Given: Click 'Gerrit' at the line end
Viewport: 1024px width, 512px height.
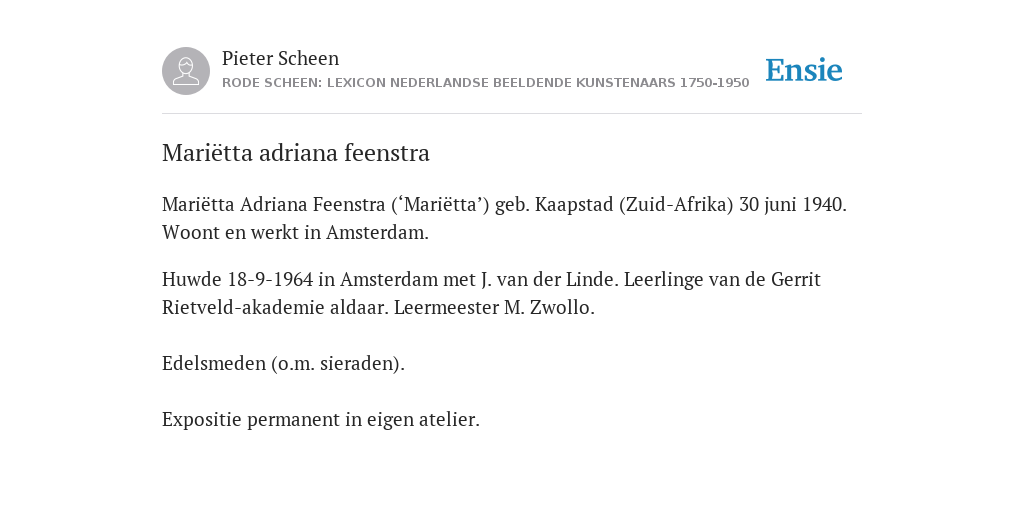Looking at the screenshot, I should [796, 280].
